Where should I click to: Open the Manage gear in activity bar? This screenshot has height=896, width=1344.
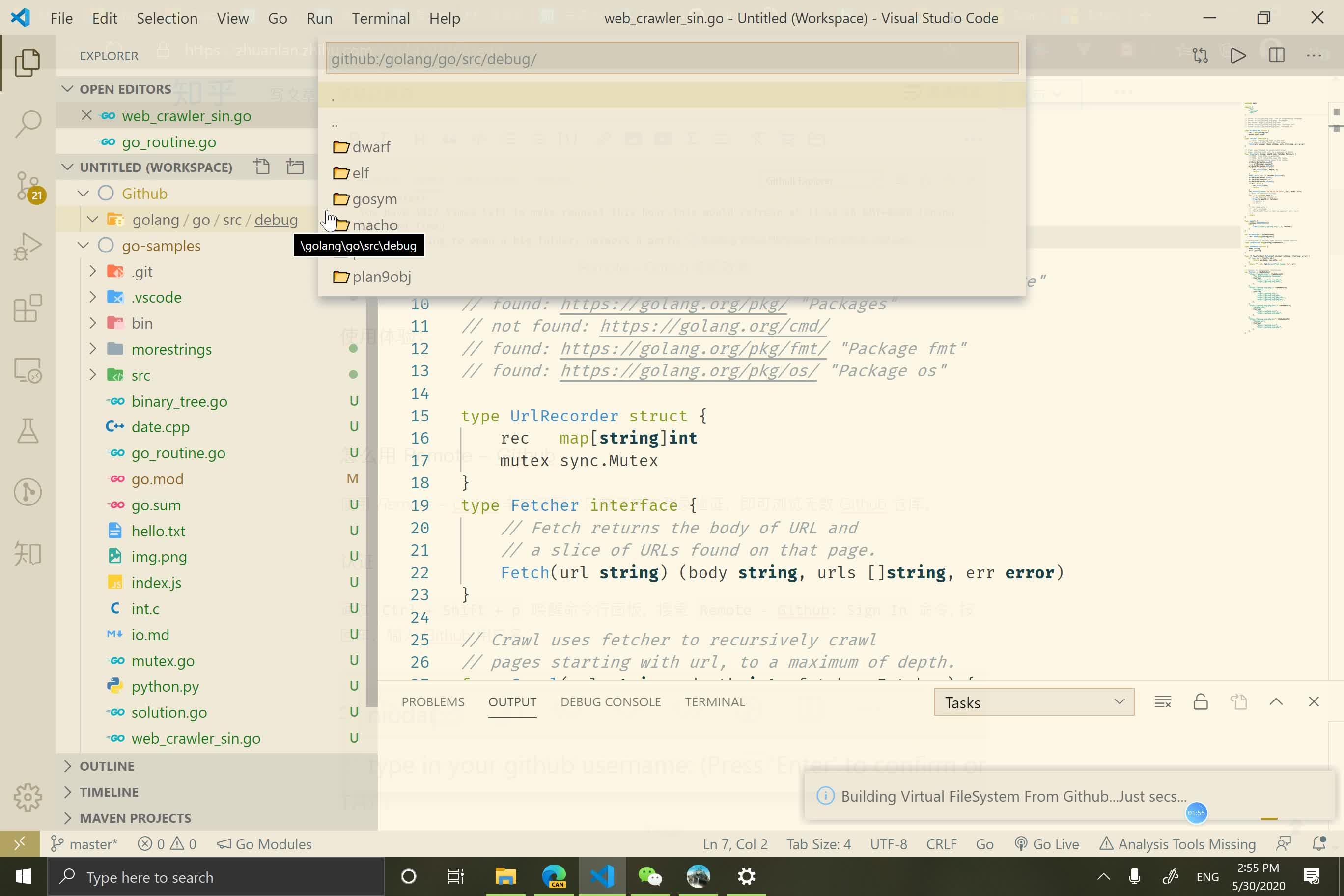[x=28, y=797]
